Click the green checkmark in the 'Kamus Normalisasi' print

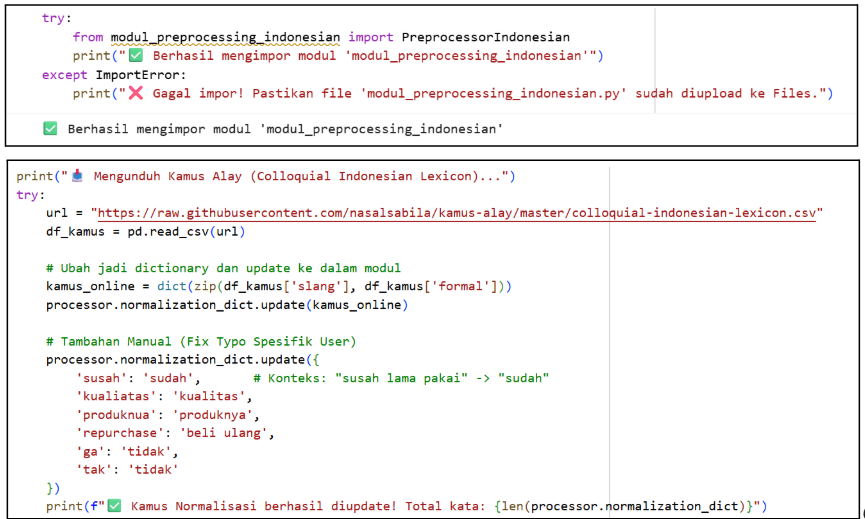pyautogui.click(x=114, y=505)
